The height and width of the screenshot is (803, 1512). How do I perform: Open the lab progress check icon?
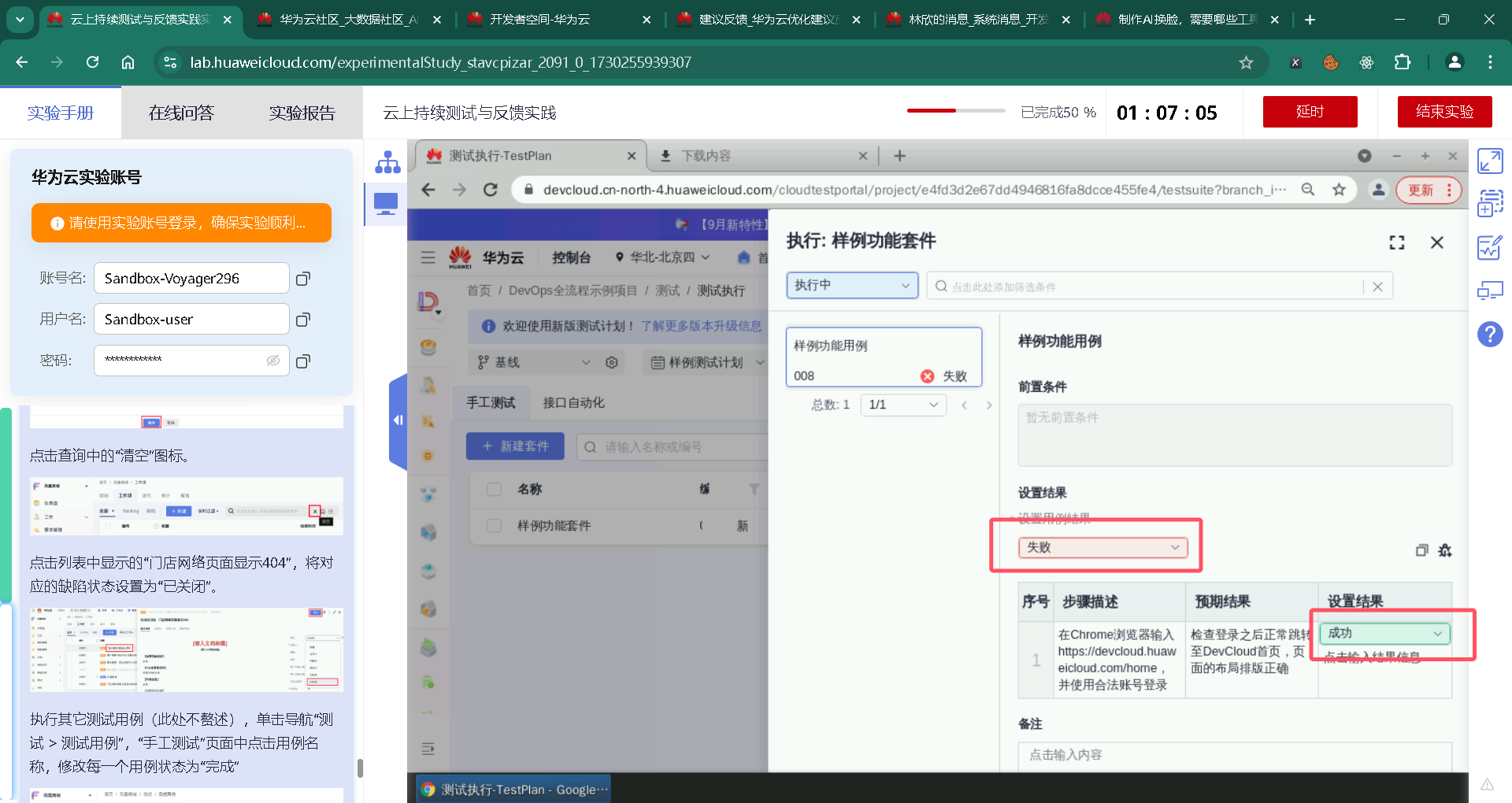click(1490, 247)
